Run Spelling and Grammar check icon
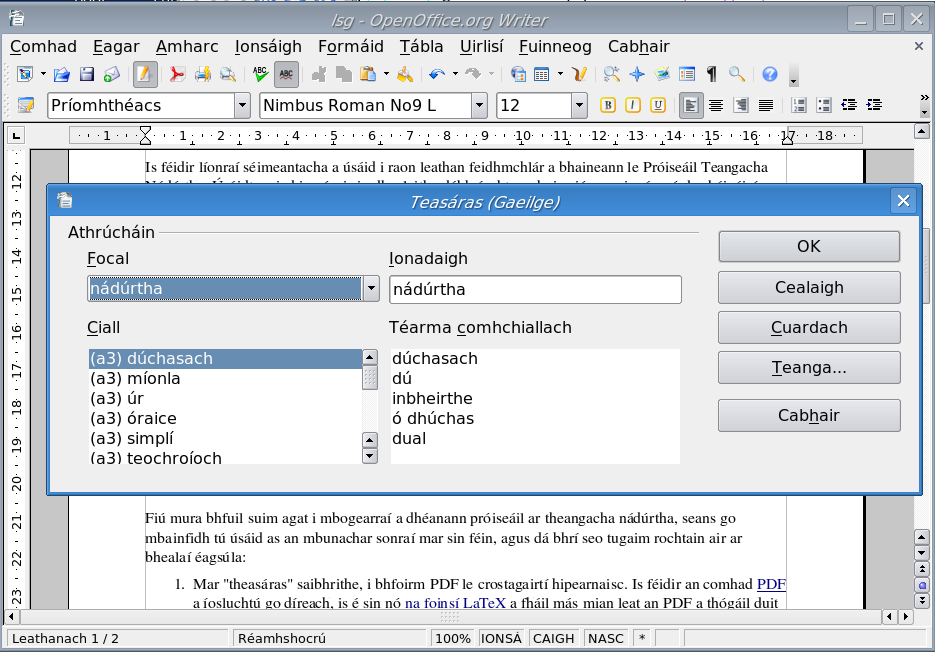This screenshot has width=935, height=652. point(260,75)
